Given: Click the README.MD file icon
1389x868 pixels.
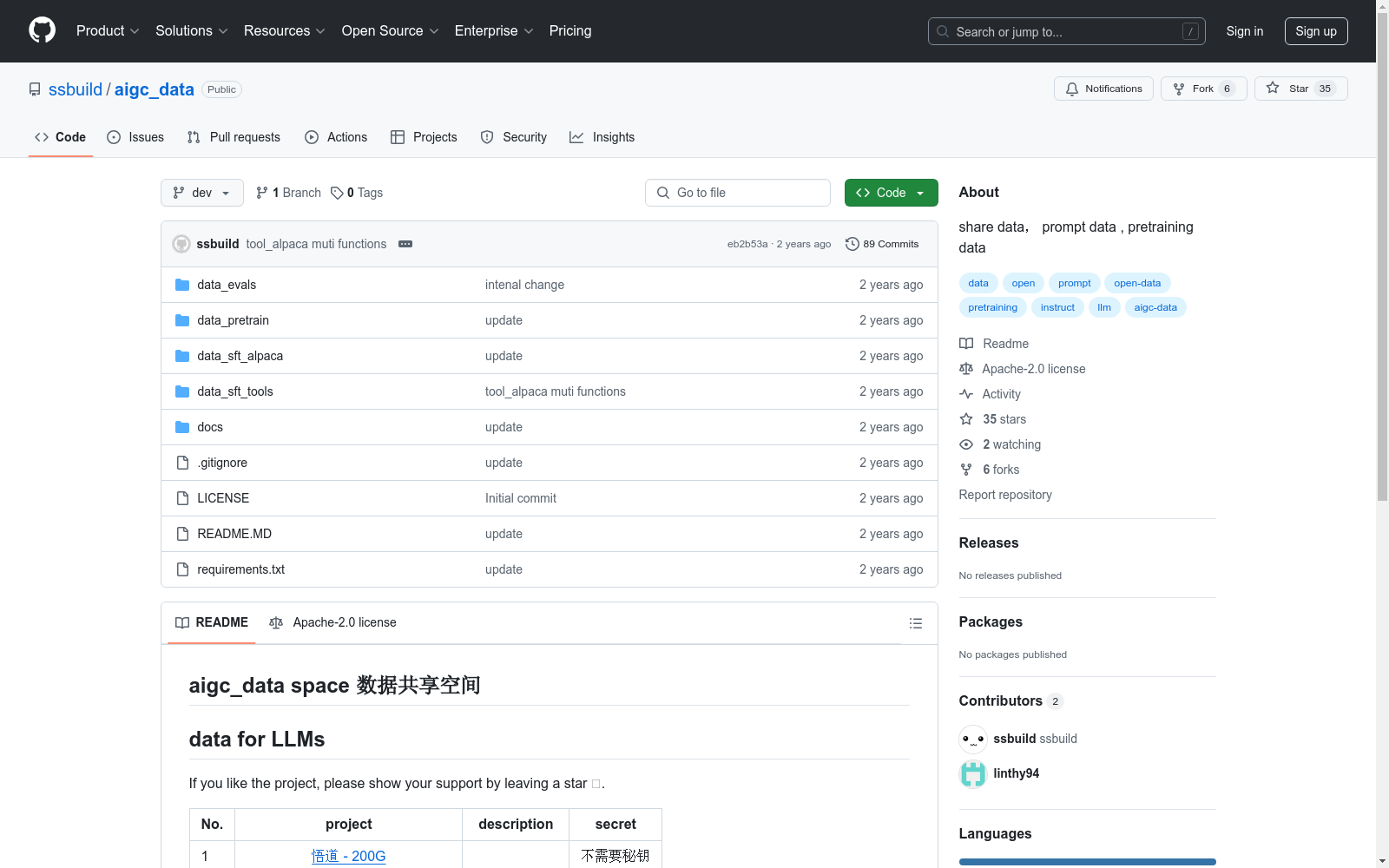Looking at the screenshot, I should [182, 534].
